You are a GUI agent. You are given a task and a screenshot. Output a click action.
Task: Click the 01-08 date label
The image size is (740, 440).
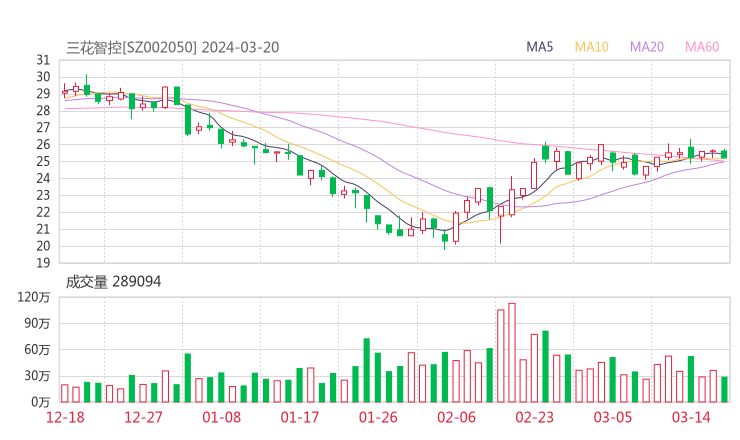[221, 417]
